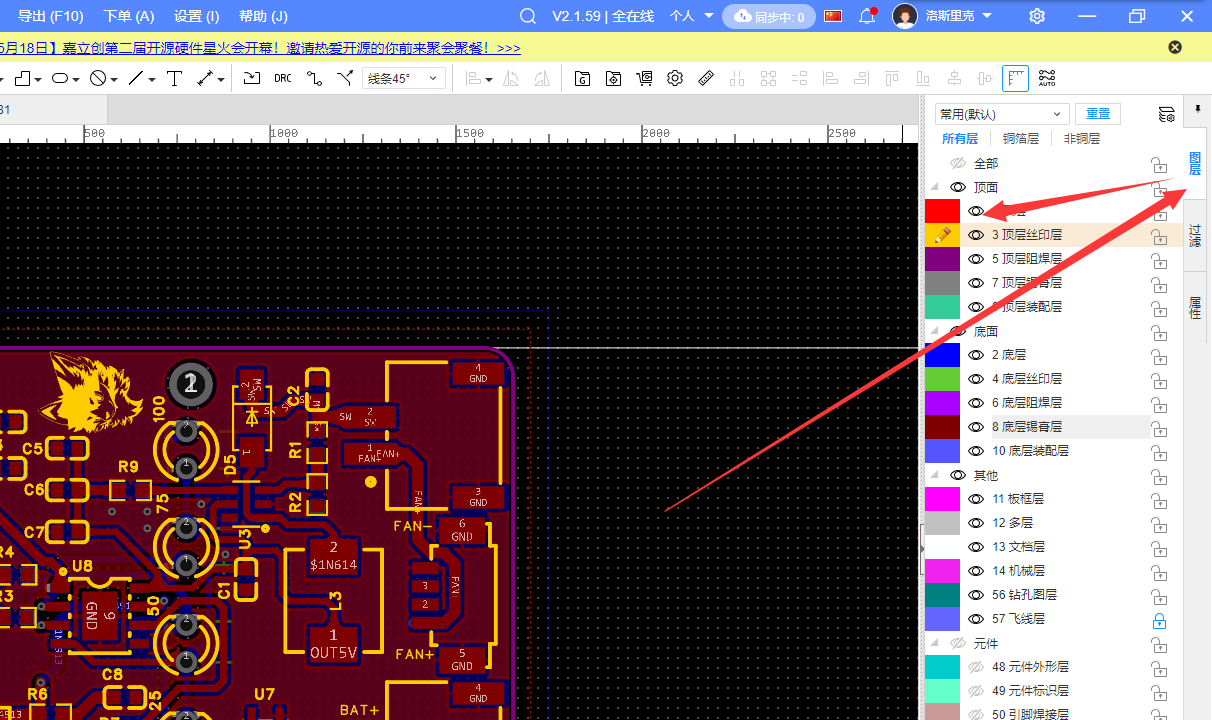
Task: Switch to the 铜箔层 tab
Action: [1021, 139]
